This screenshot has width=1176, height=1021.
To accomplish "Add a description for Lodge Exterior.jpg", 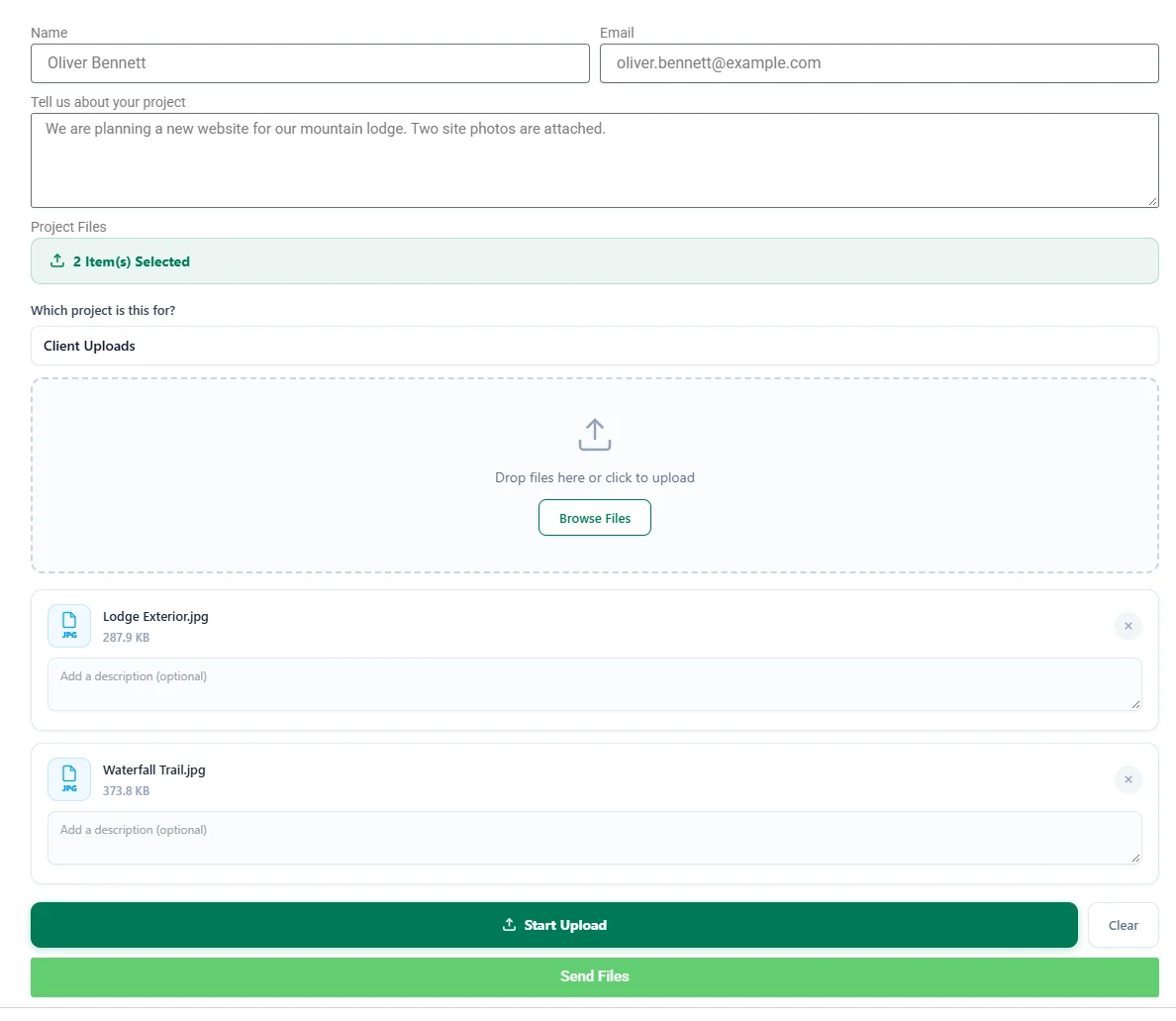I will pos(595,684).
